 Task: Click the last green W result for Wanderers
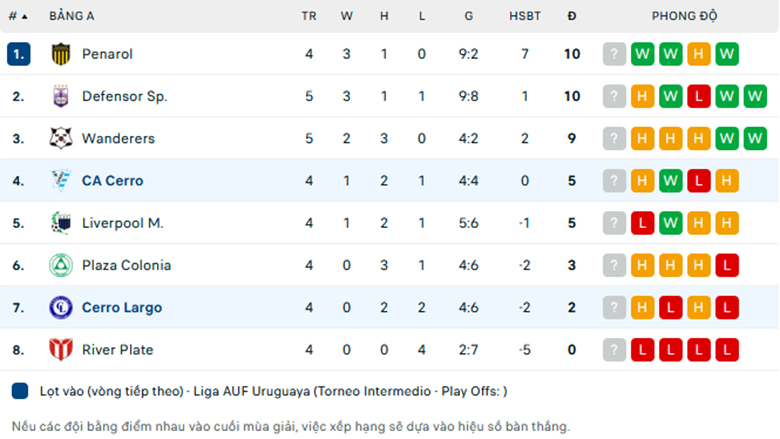755,138
